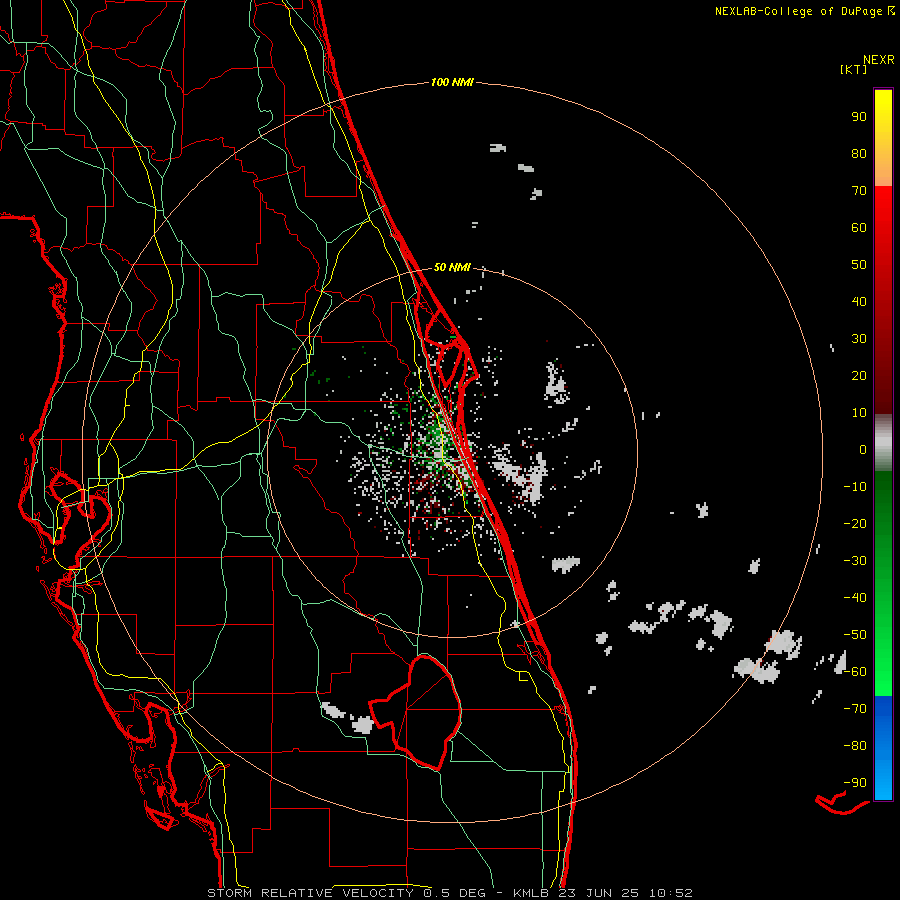This screenshot has width=900, height=900.
Task: Click the -90 knot scale value
Action: pos(855,782)
